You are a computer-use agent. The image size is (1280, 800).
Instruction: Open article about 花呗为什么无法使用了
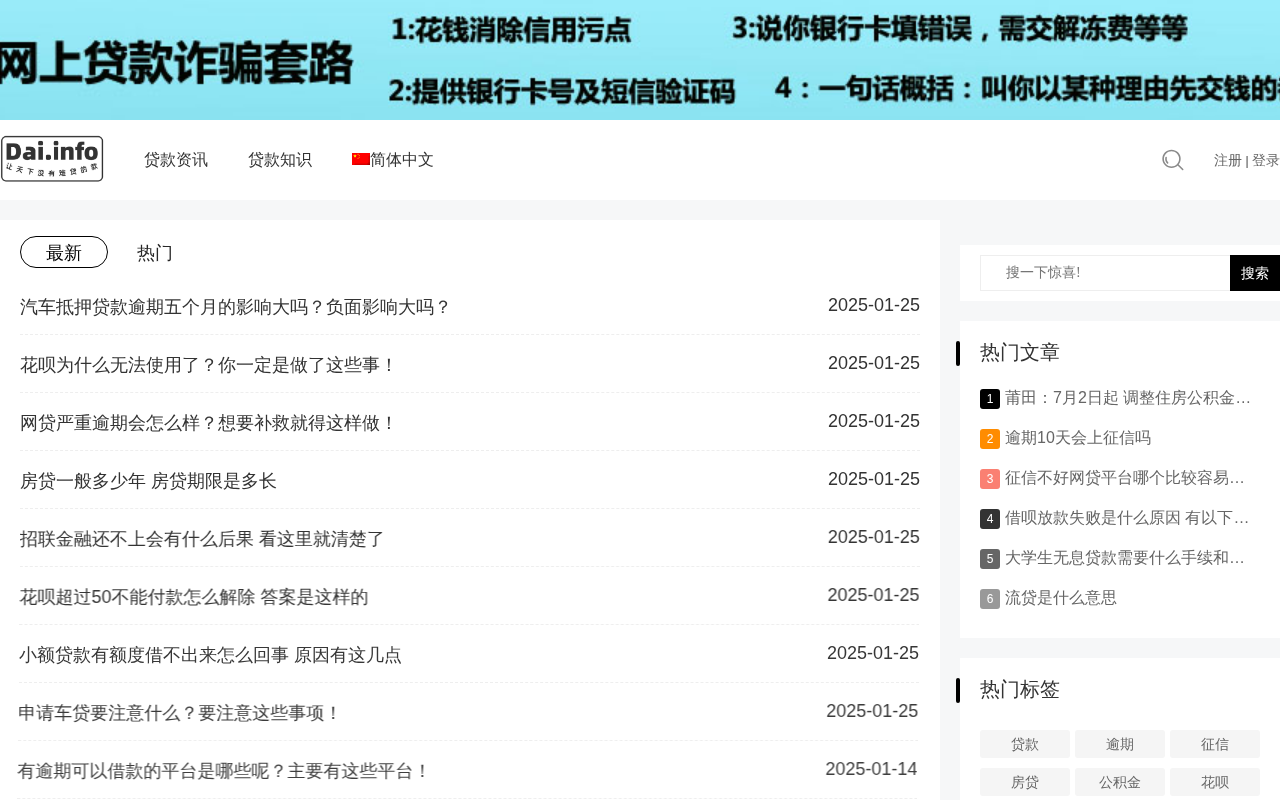[208, 365]
